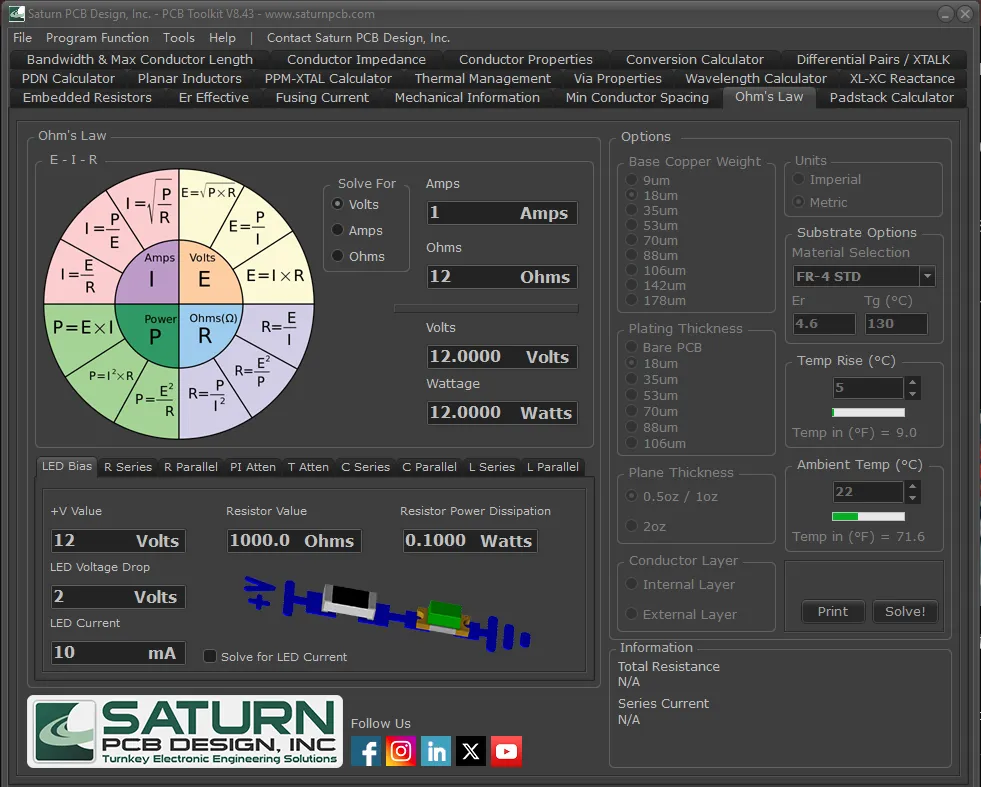Screen dimensions: 981x787
Task: Select Amps in Solve For
Action: [x=357, y=230]
